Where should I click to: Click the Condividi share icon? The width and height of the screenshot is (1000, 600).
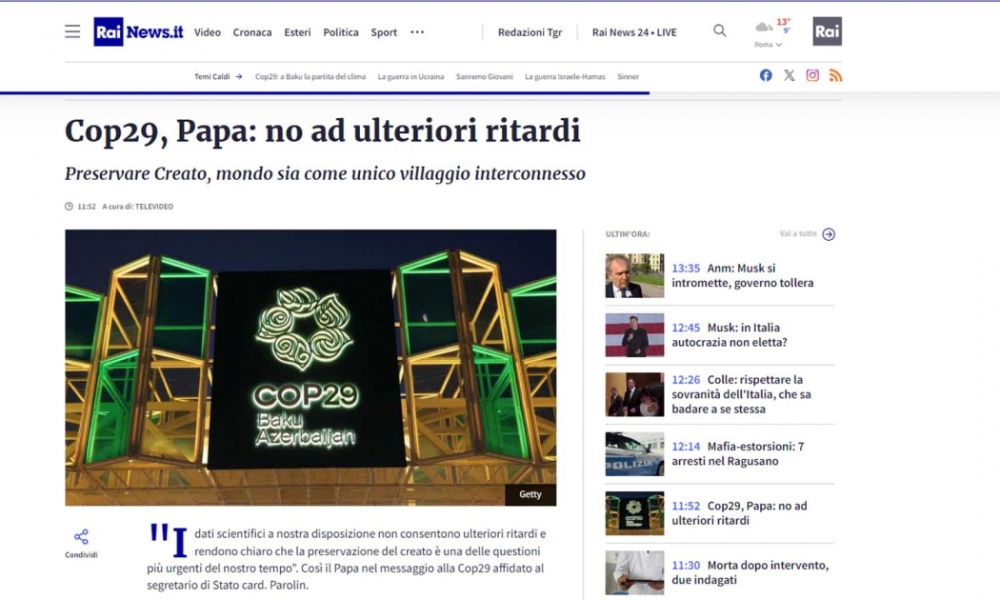[81, 537]
